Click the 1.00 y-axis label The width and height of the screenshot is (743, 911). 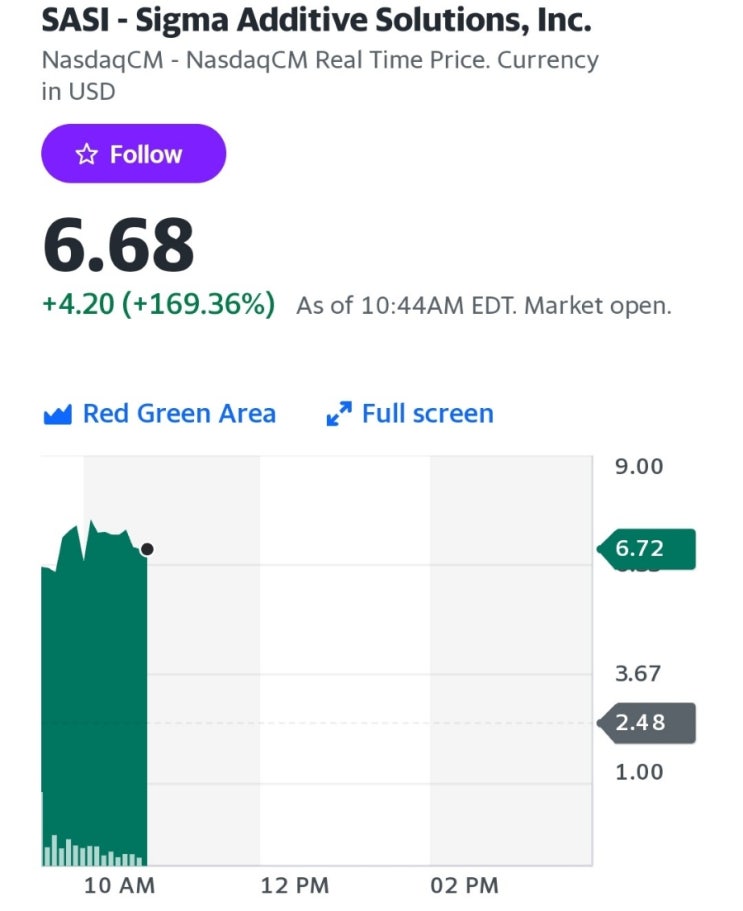[638, 772]
